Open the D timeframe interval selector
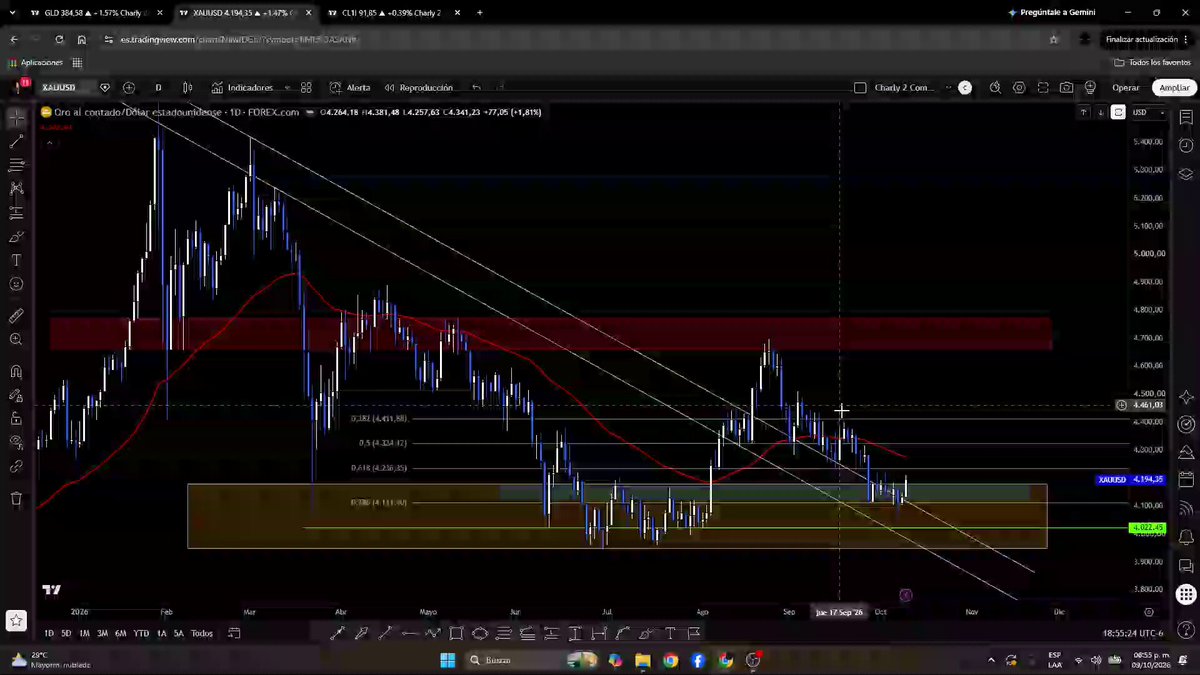The image size is (1200, 675). [x=158, y=88]
